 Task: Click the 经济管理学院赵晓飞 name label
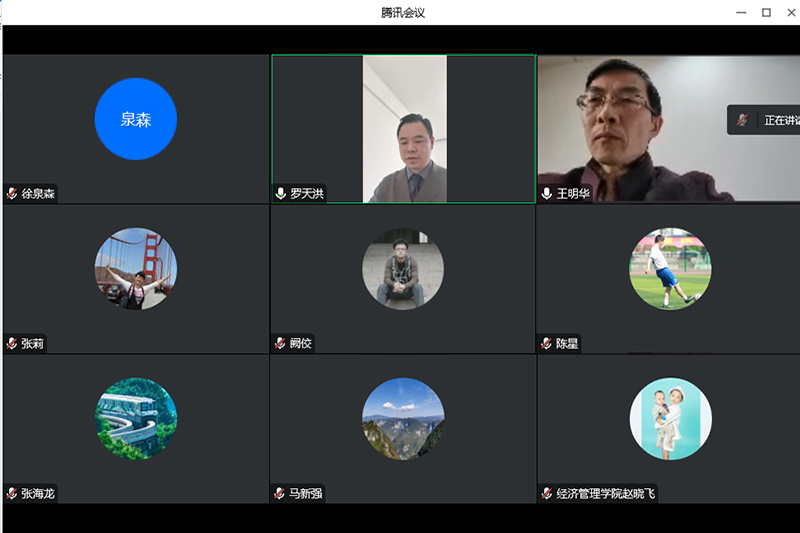(x=605, y=494)
